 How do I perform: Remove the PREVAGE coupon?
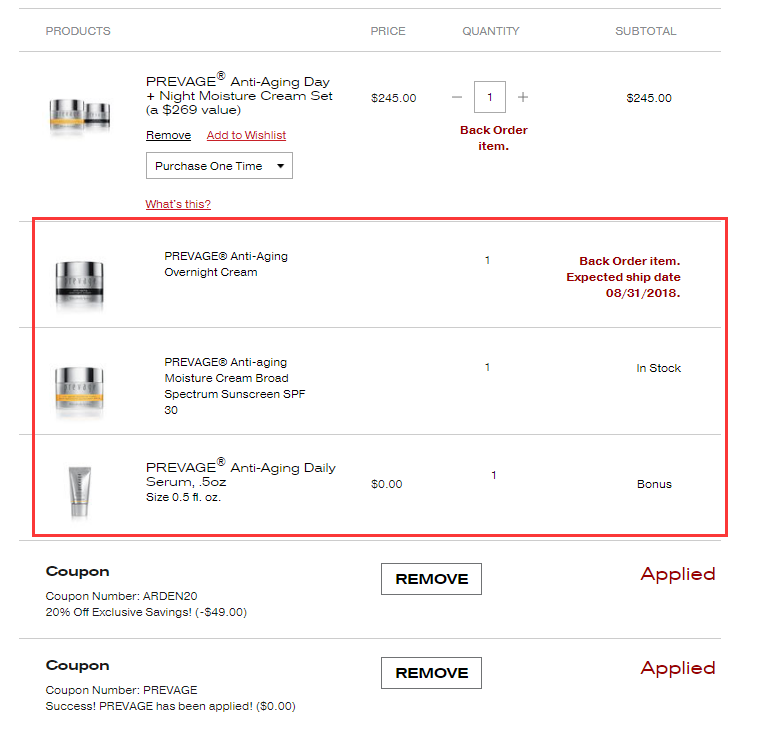point(431,673)
